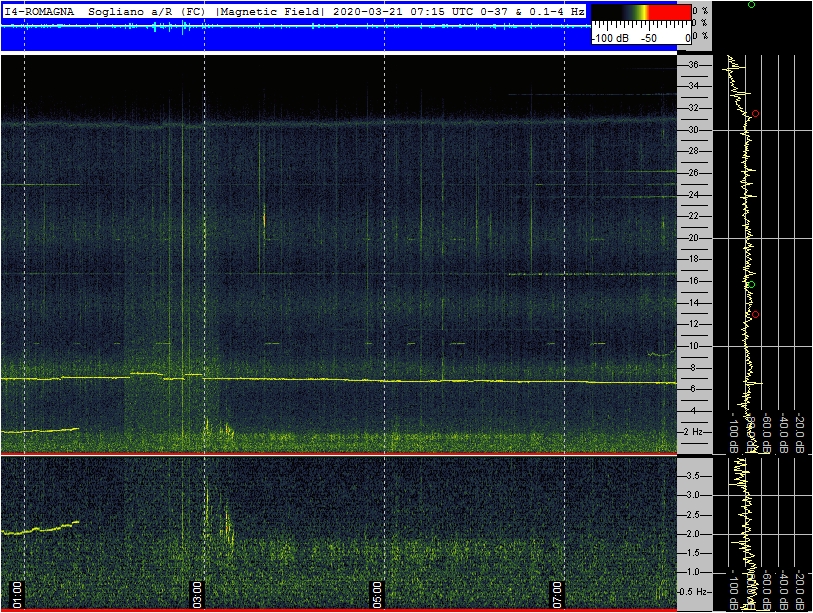The height and width of the screenshot is (613, 813).
Task: Click the red zone of the dB color scale
Action: tap(670, 12)
